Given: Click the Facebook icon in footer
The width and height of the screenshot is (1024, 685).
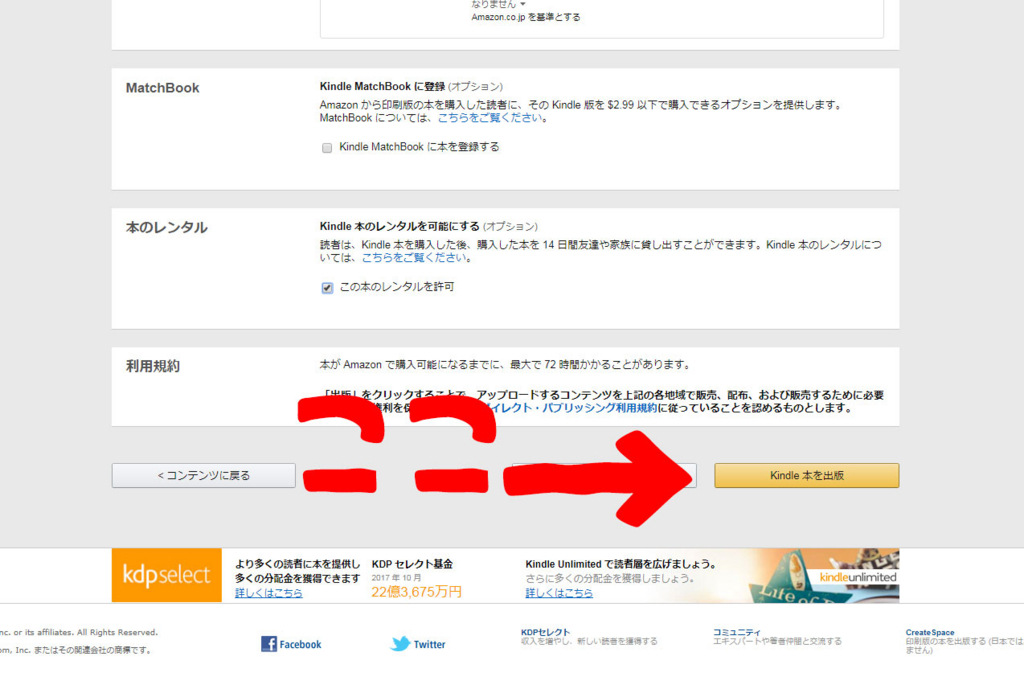Looking at the screenshot, I should point(268,644).
